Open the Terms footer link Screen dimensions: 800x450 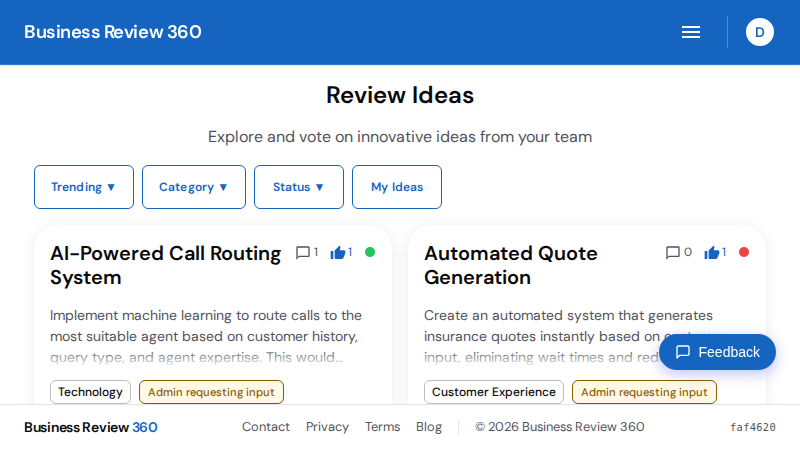(383, 427)
